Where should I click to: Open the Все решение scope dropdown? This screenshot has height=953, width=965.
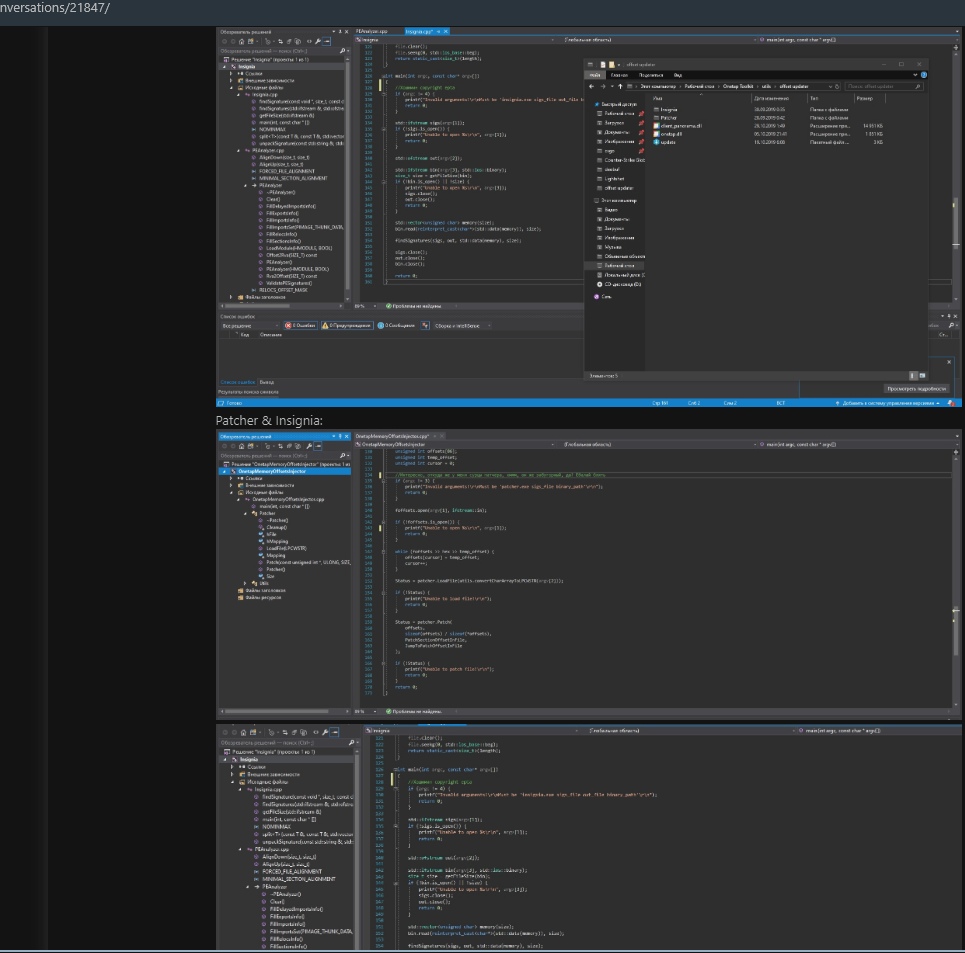coord(250,325)
